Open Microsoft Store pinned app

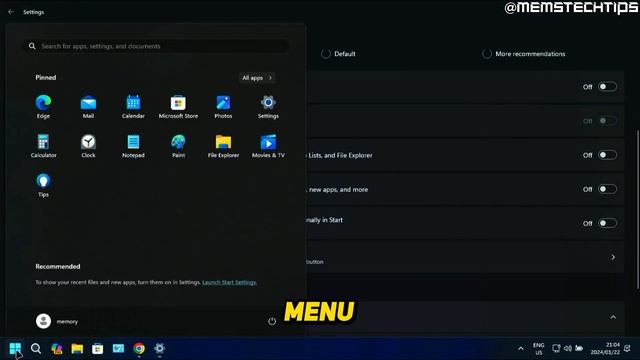tap(178, 106)
